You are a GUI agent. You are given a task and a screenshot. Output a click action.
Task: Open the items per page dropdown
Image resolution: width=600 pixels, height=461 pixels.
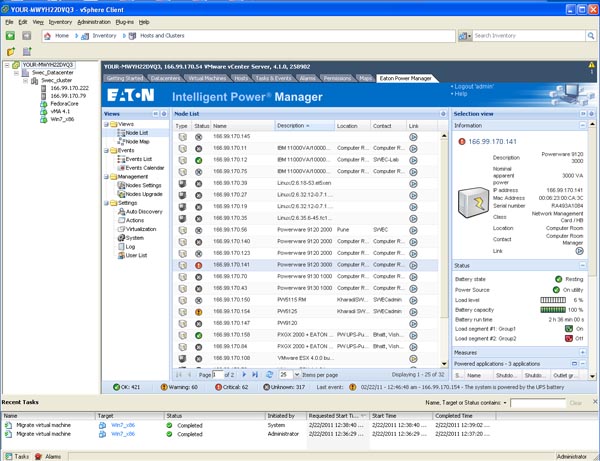297,375
